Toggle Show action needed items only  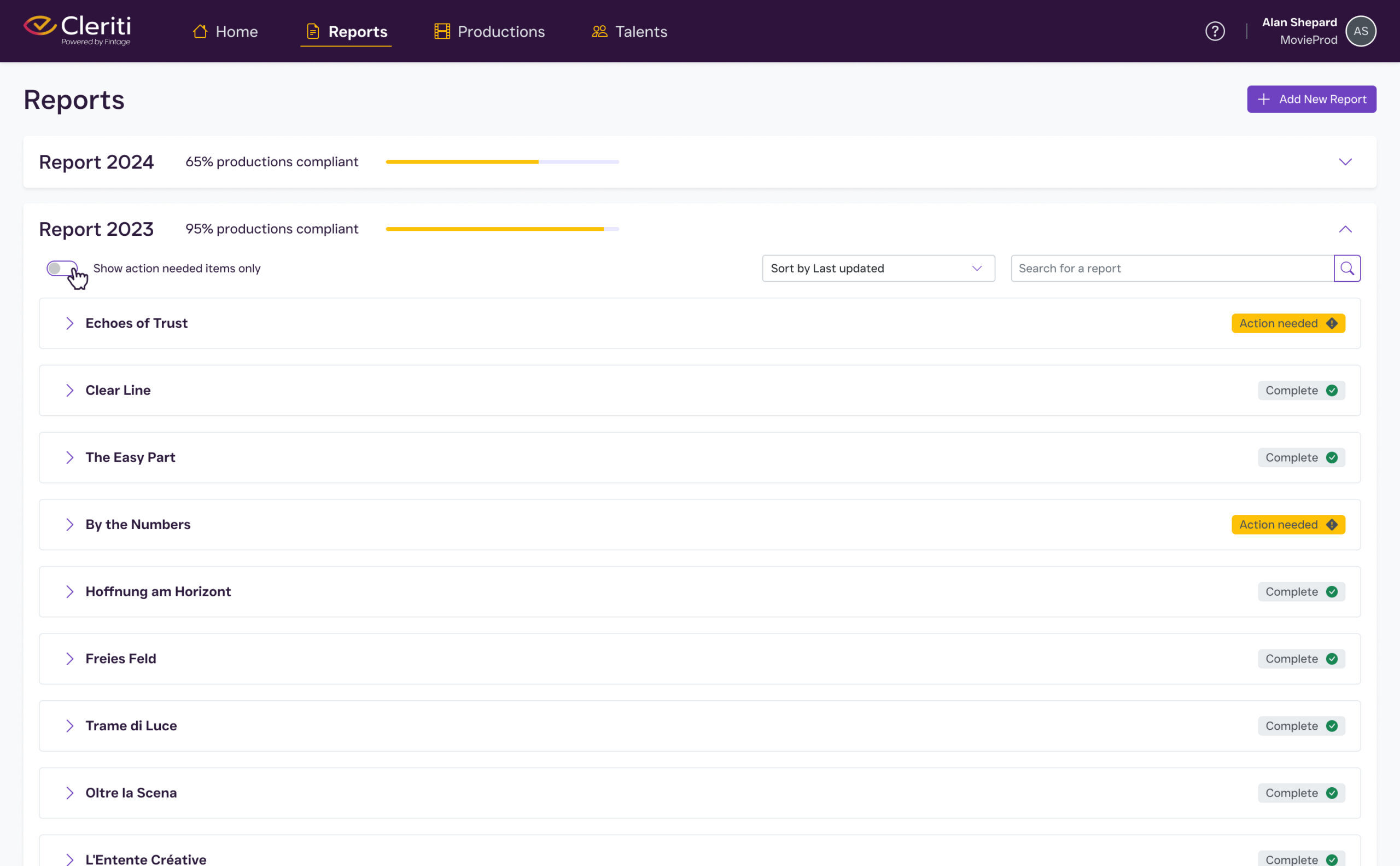click(62, 268)
